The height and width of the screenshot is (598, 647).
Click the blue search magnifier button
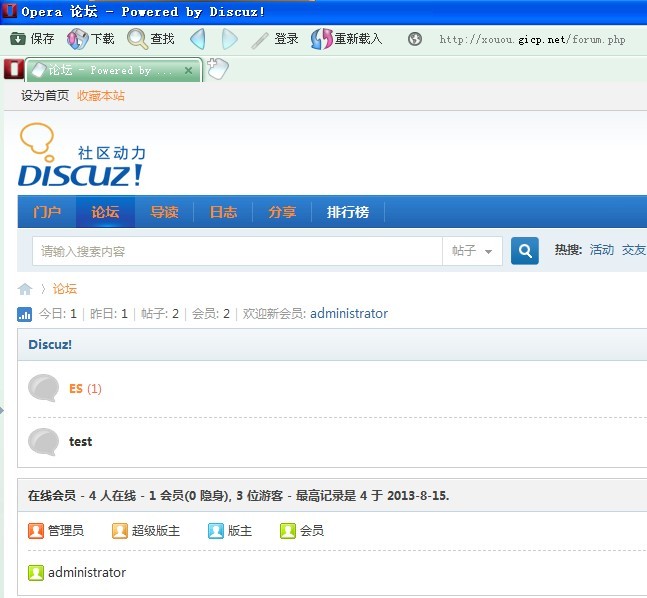(524, 251)
